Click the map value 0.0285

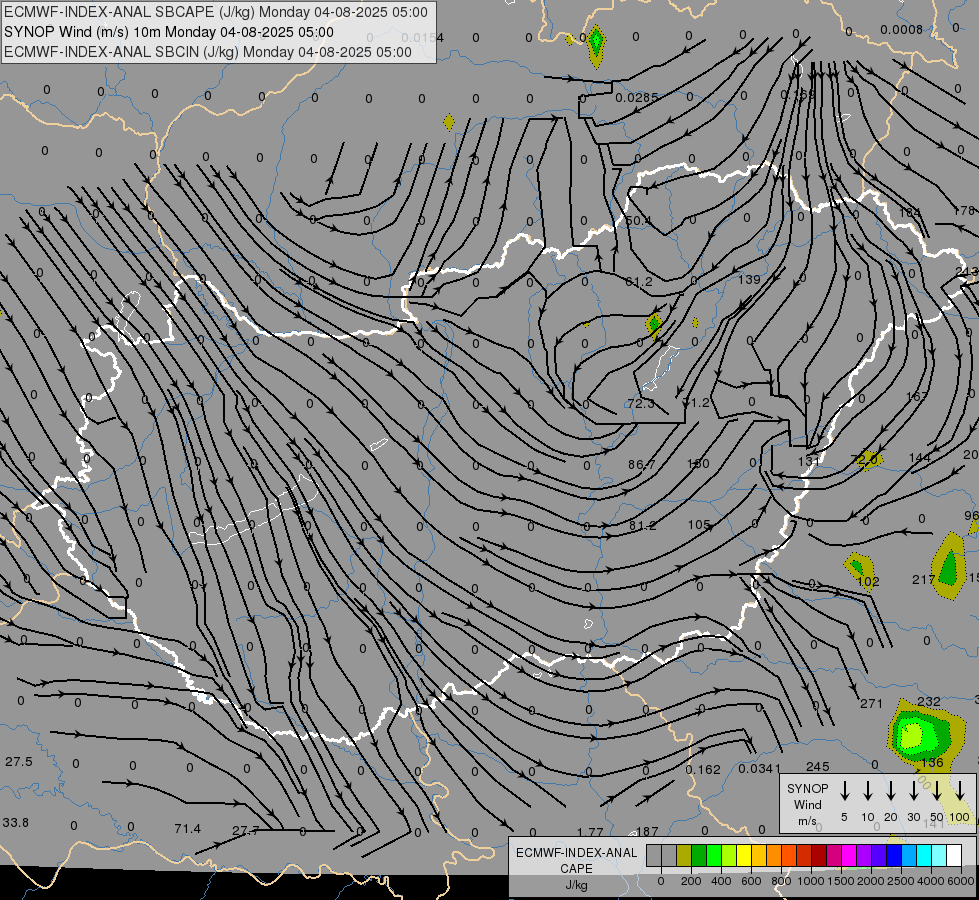click(x=637, y=97)
